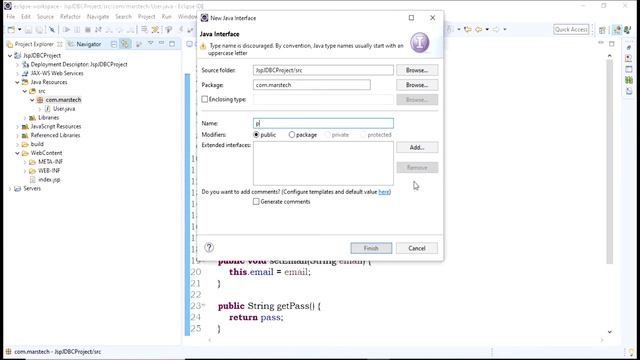Open the Edit menu
Viewport: 640px width, 360px height.
[26, 17]
